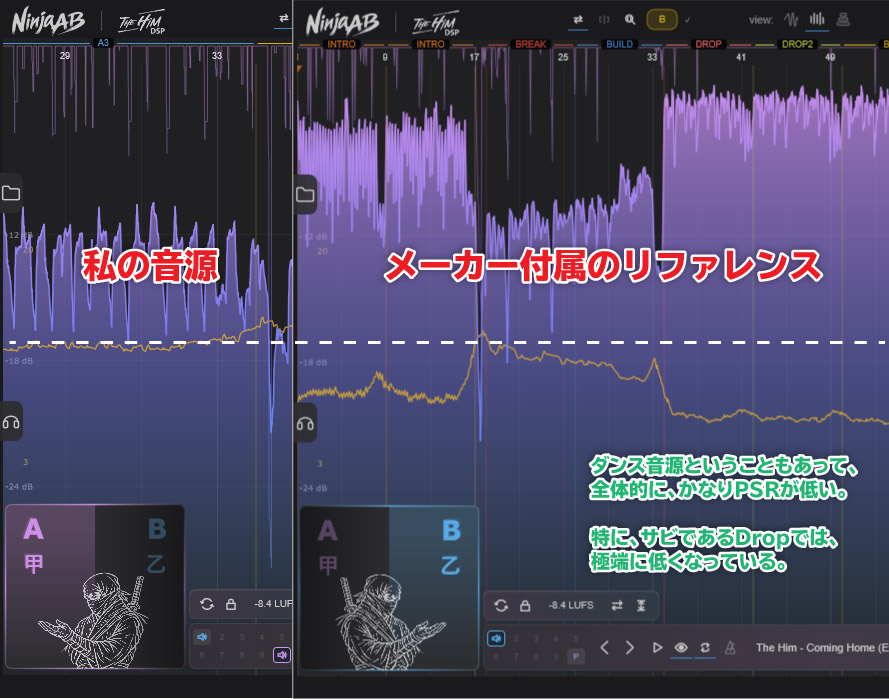Switch to bar loudness view
Image resolution: width=889 pixels, height=699 pixels.
[817, 19]
